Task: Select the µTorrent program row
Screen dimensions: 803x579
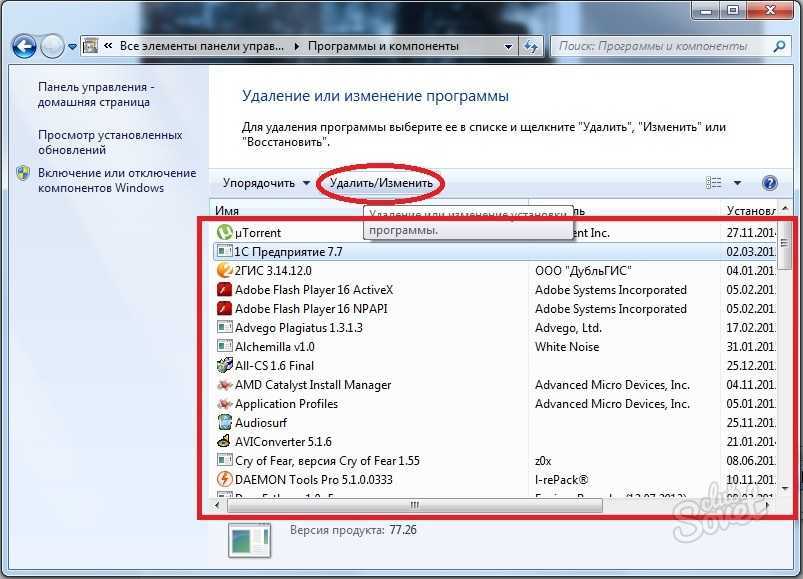Action: 494,233
